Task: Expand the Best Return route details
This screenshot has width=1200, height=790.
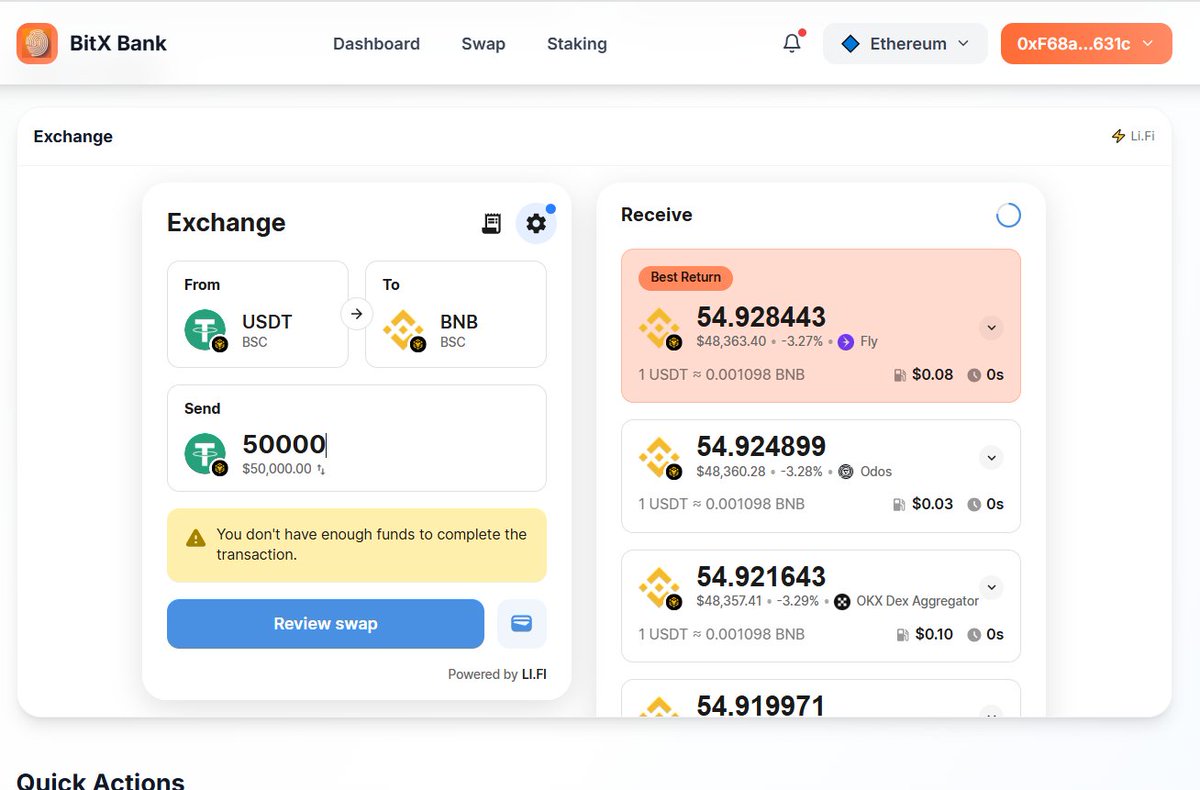Action: point(991,327)
